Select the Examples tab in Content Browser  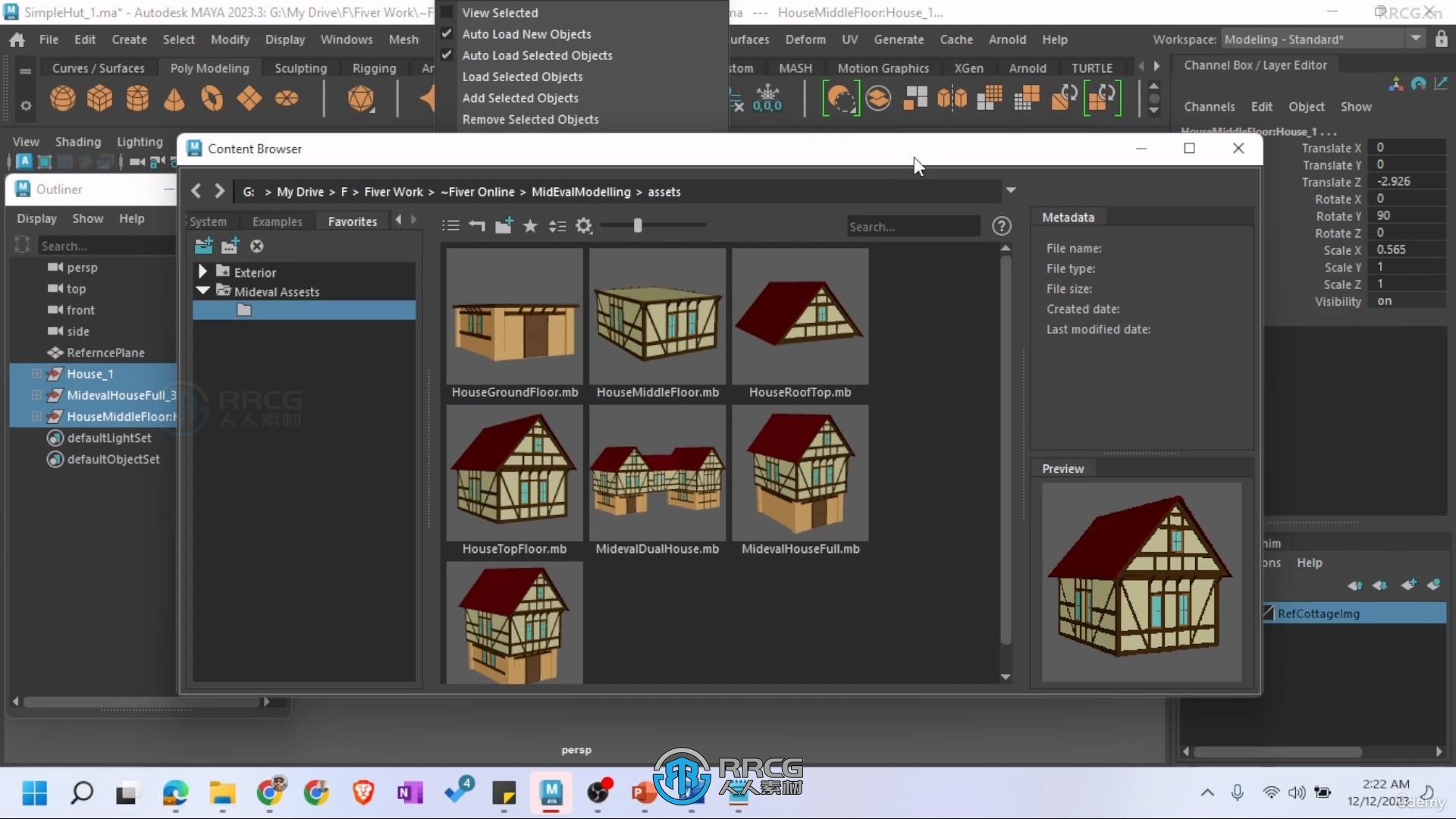point(277,220)
